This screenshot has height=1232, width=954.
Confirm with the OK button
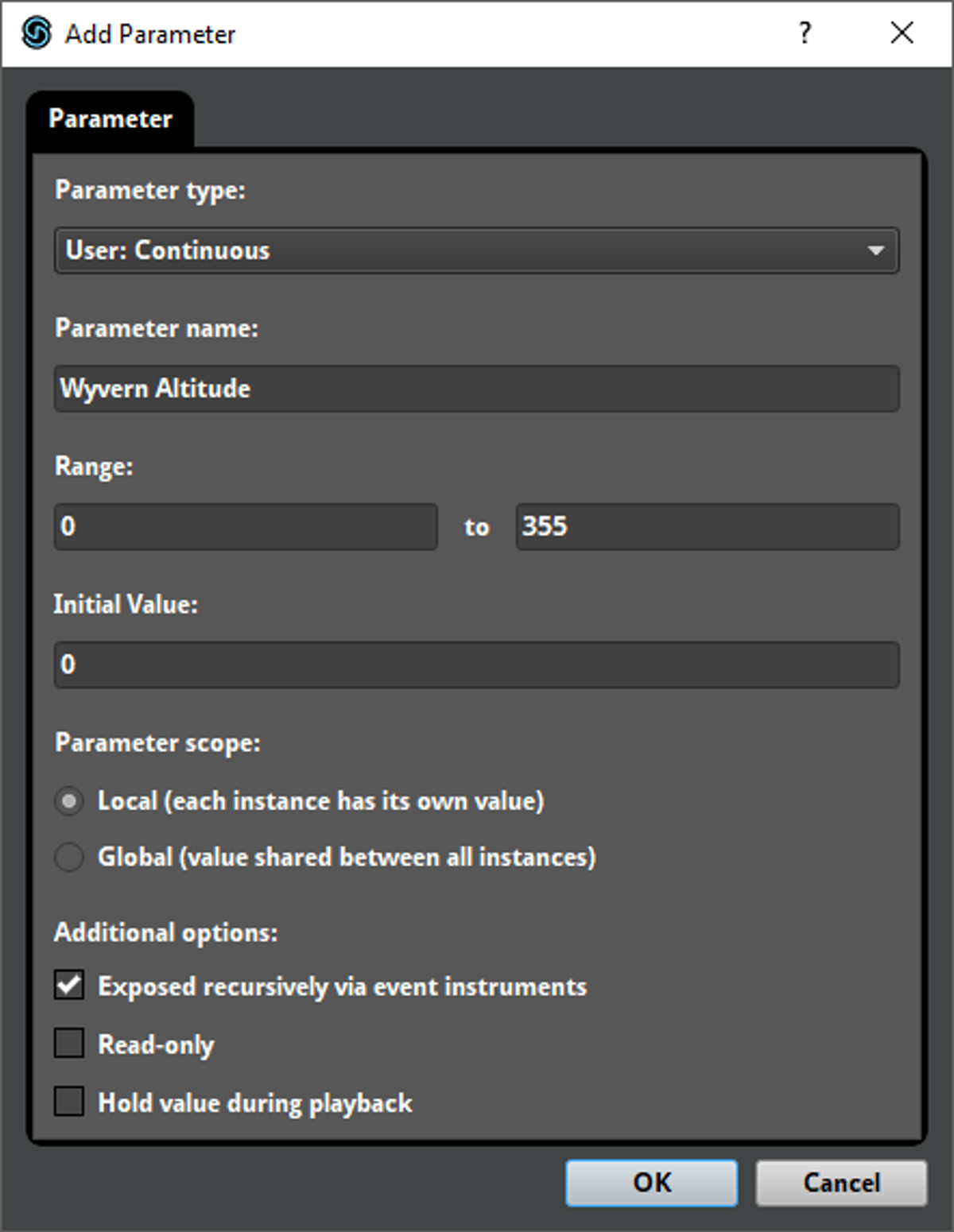652,1183
